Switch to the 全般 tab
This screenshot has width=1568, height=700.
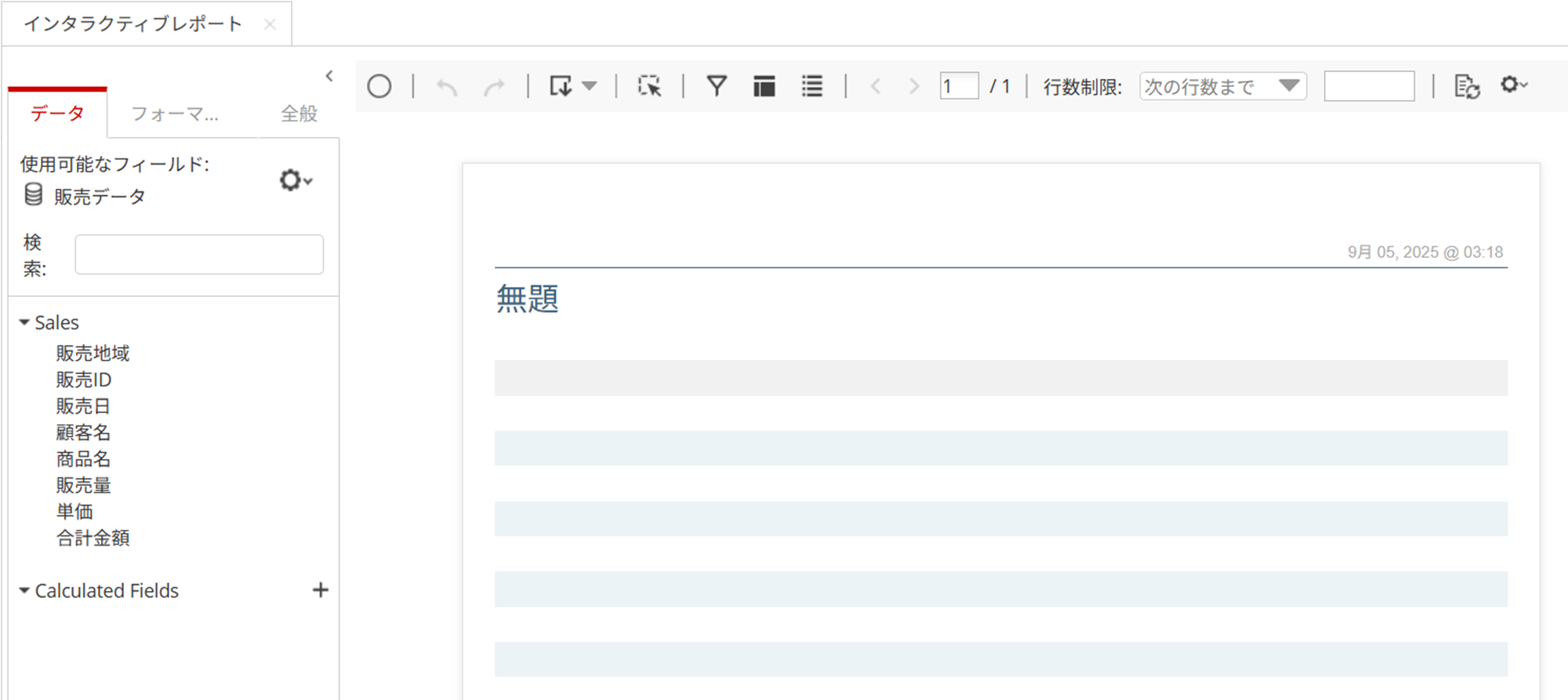pos(299,114)
